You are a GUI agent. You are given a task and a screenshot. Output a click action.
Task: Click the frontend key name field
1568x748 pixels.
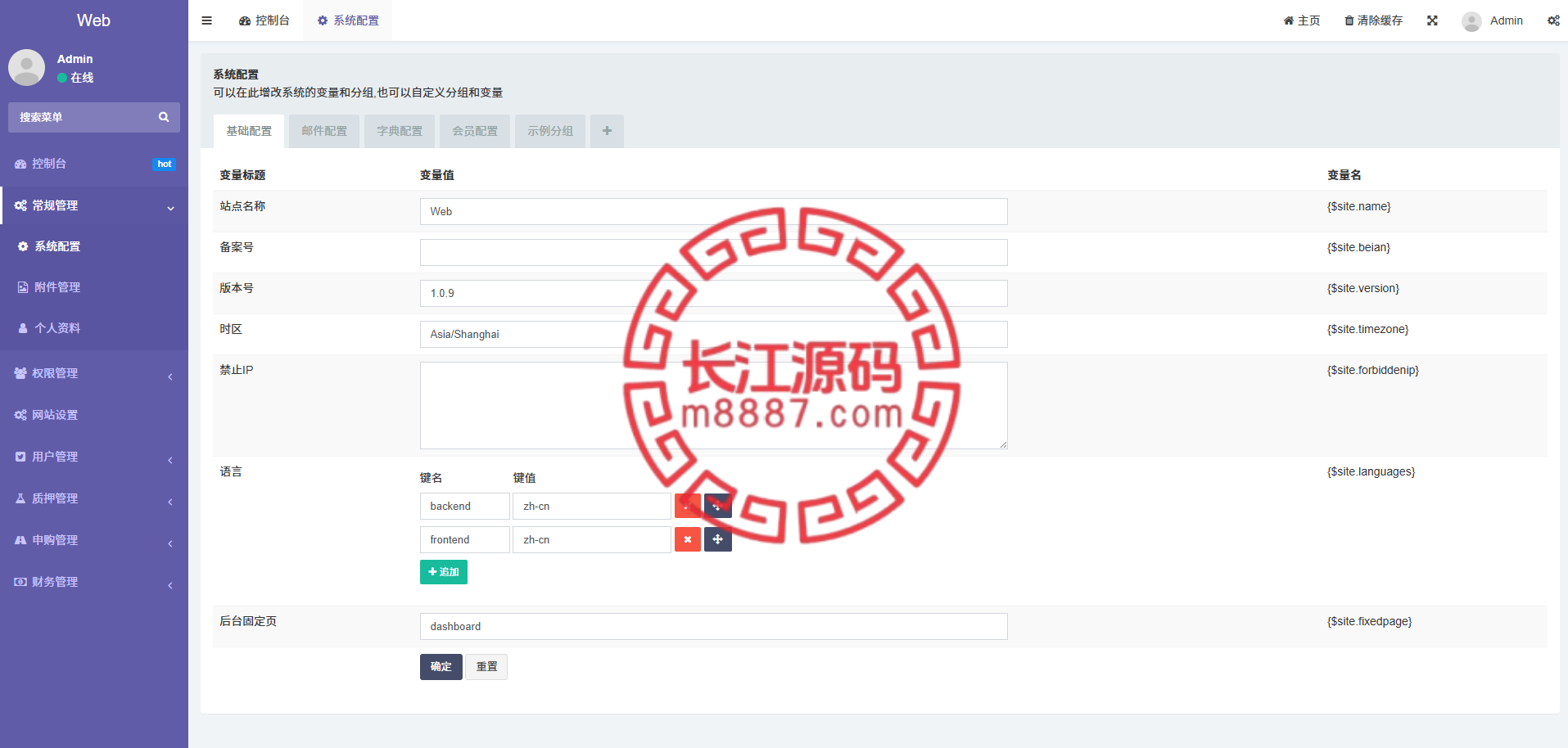point(465,539)
